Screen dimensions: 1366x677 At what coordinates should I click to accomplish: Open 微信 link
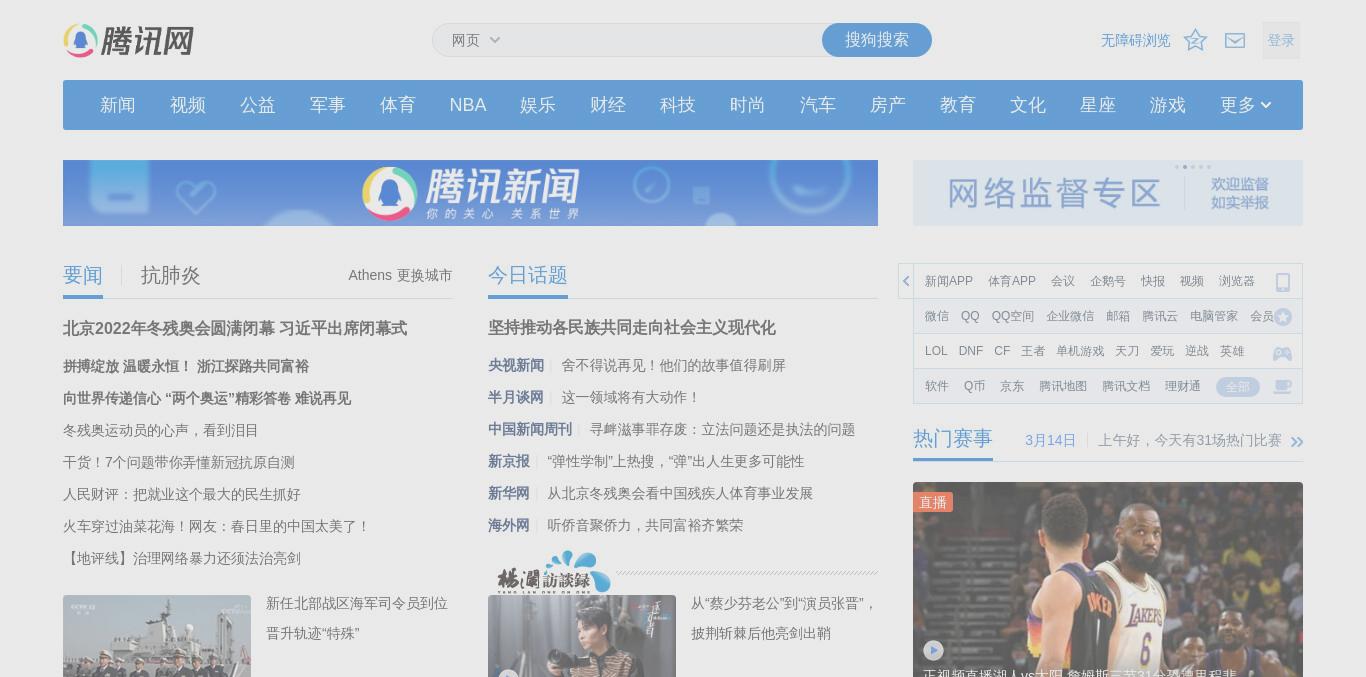coord(937,316)
